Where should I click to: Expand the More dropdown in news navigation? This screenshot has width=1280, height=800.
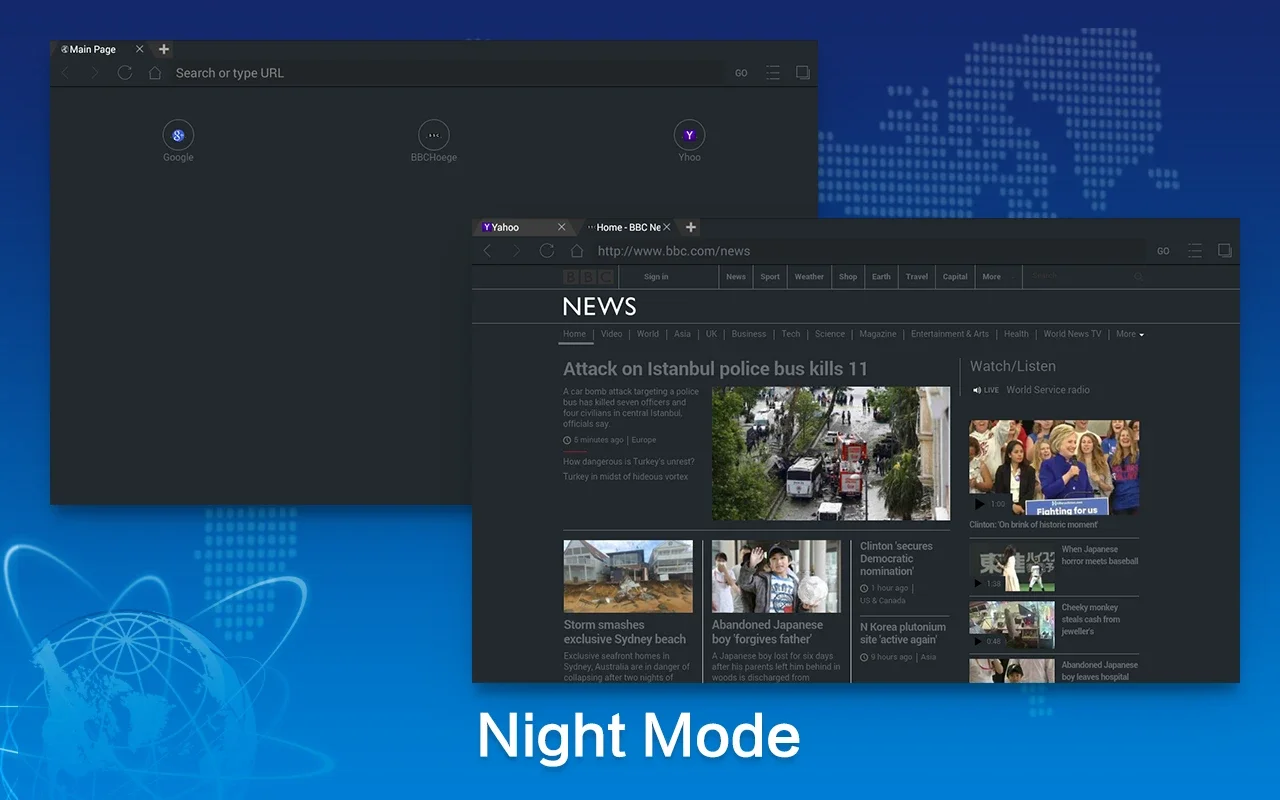(1130, 334)
